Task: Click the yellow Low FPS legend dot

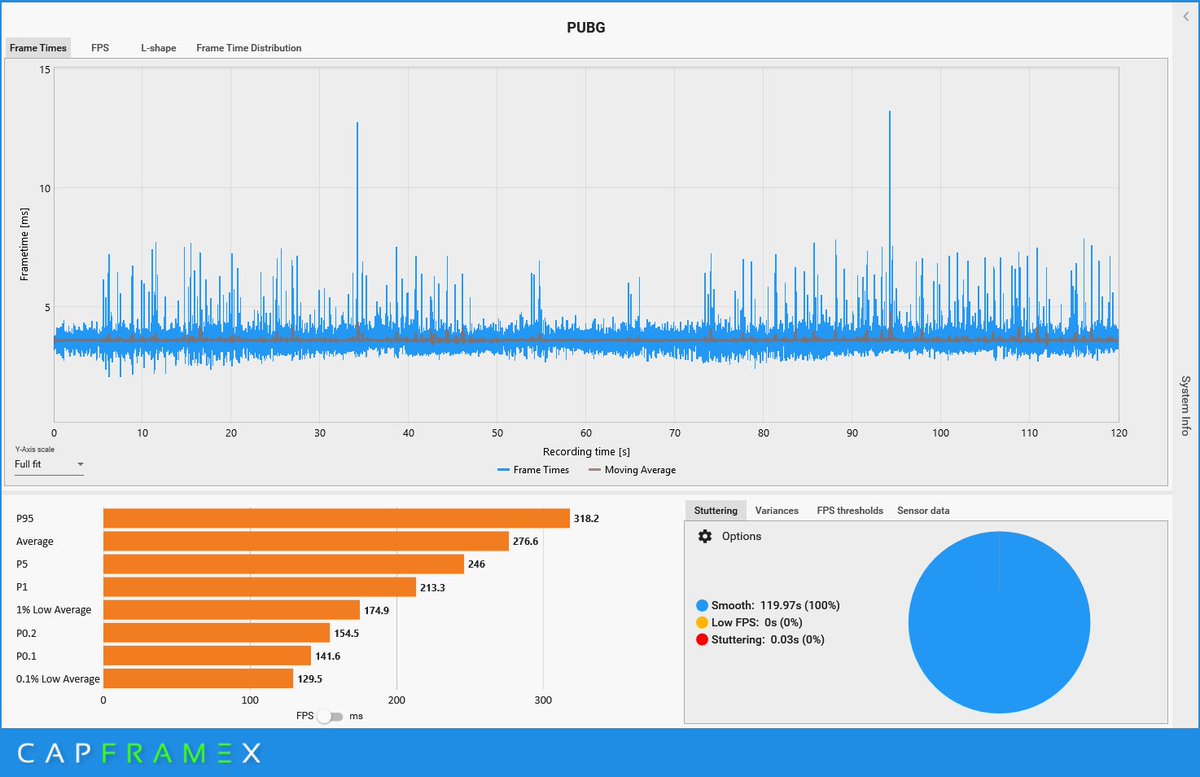Action: 702,623
